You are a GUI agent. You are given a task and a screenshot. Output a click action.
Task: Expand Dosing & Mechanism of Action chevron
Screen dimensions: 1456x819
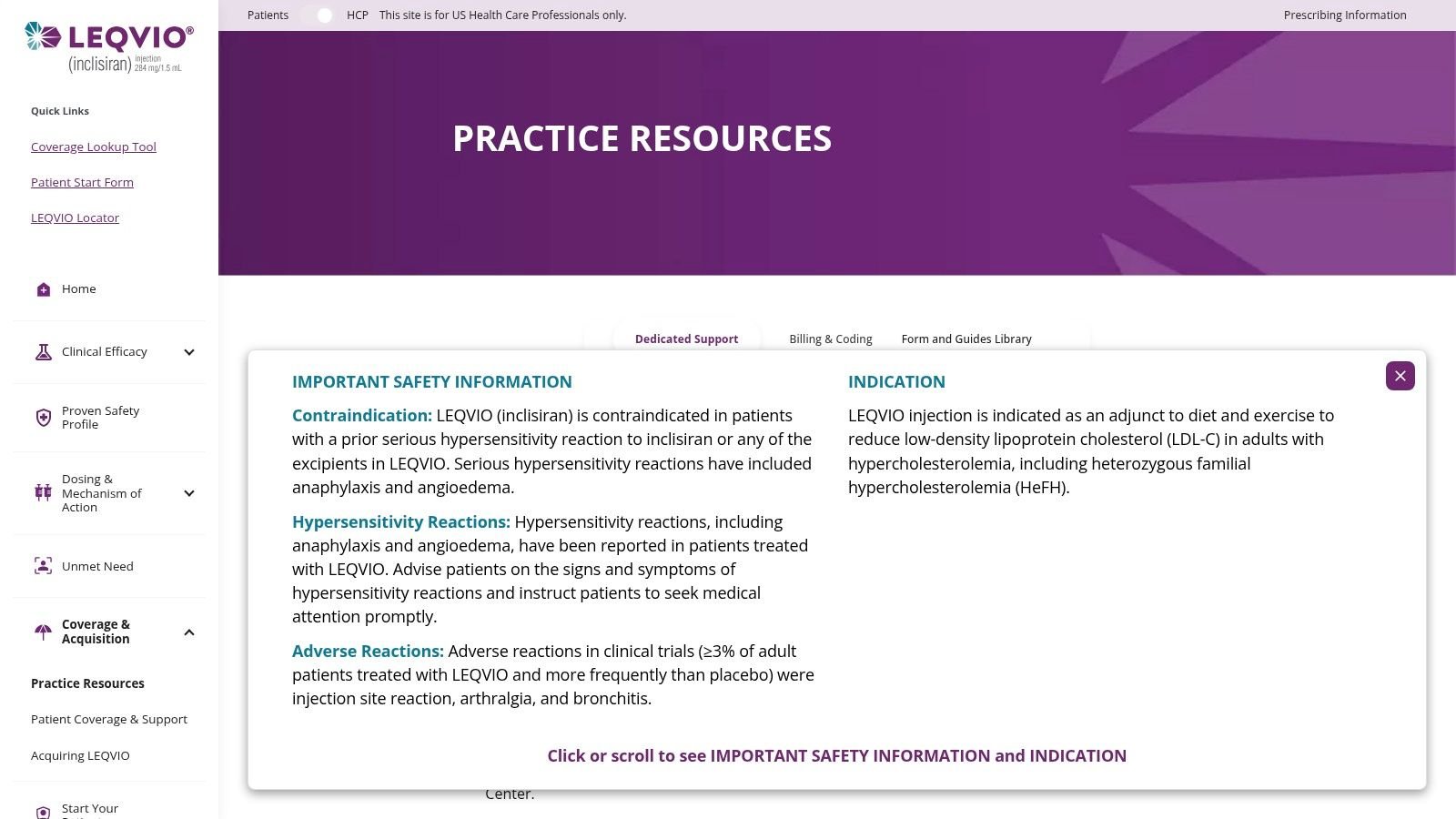coord(189,493)
